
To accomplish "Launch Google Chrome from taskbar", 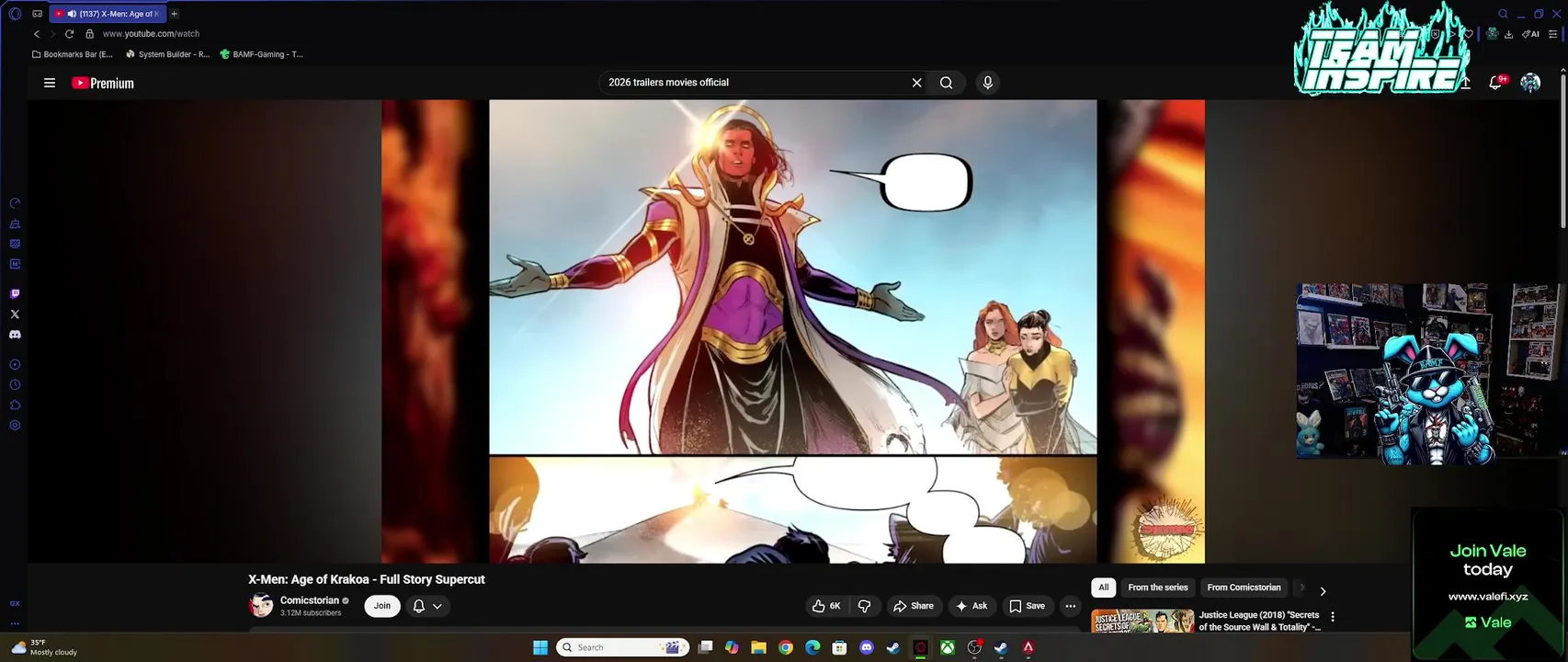I will [x=785, y=647].
